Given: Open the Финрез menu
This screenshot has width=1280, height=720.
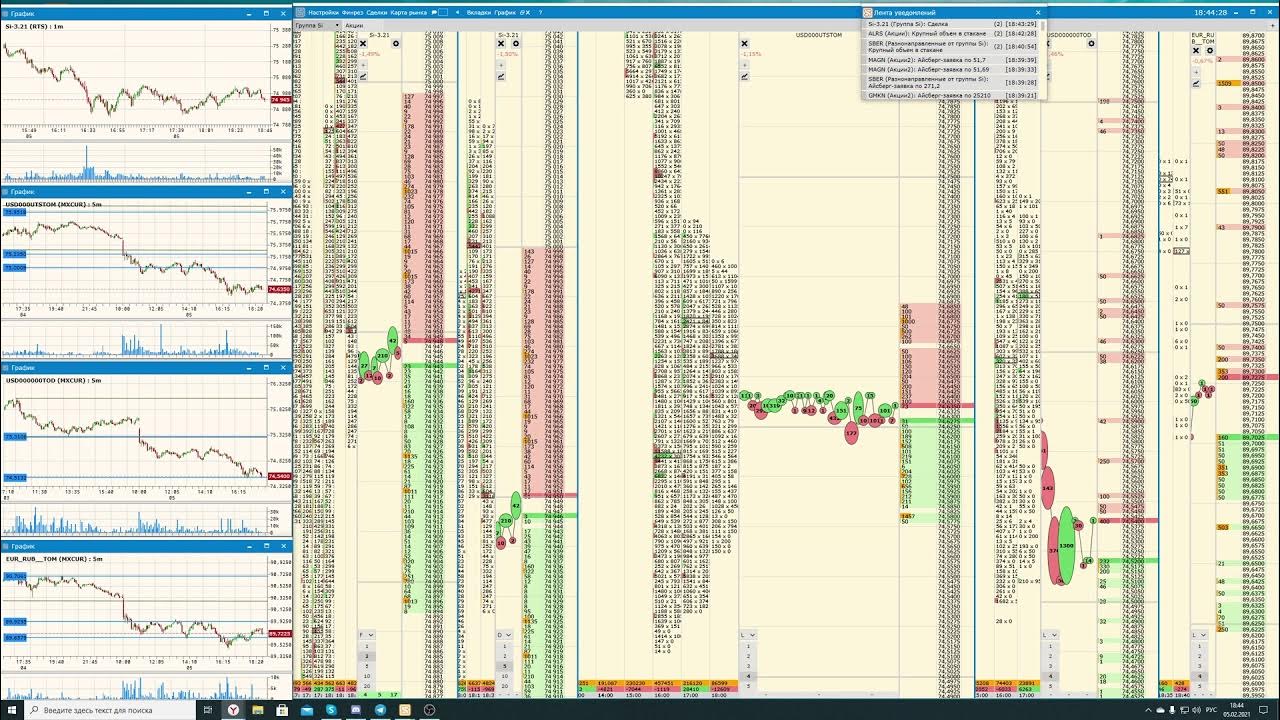Looking at the screenshot, I should point(352,12).
